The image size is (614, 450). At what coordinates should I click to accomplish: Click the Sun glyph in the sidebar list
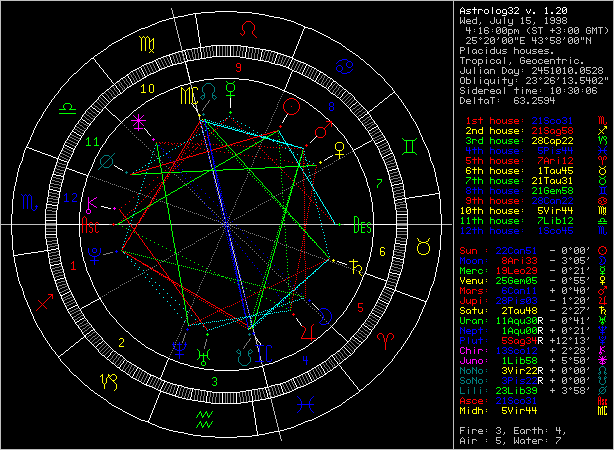click(x=603, y=251)
